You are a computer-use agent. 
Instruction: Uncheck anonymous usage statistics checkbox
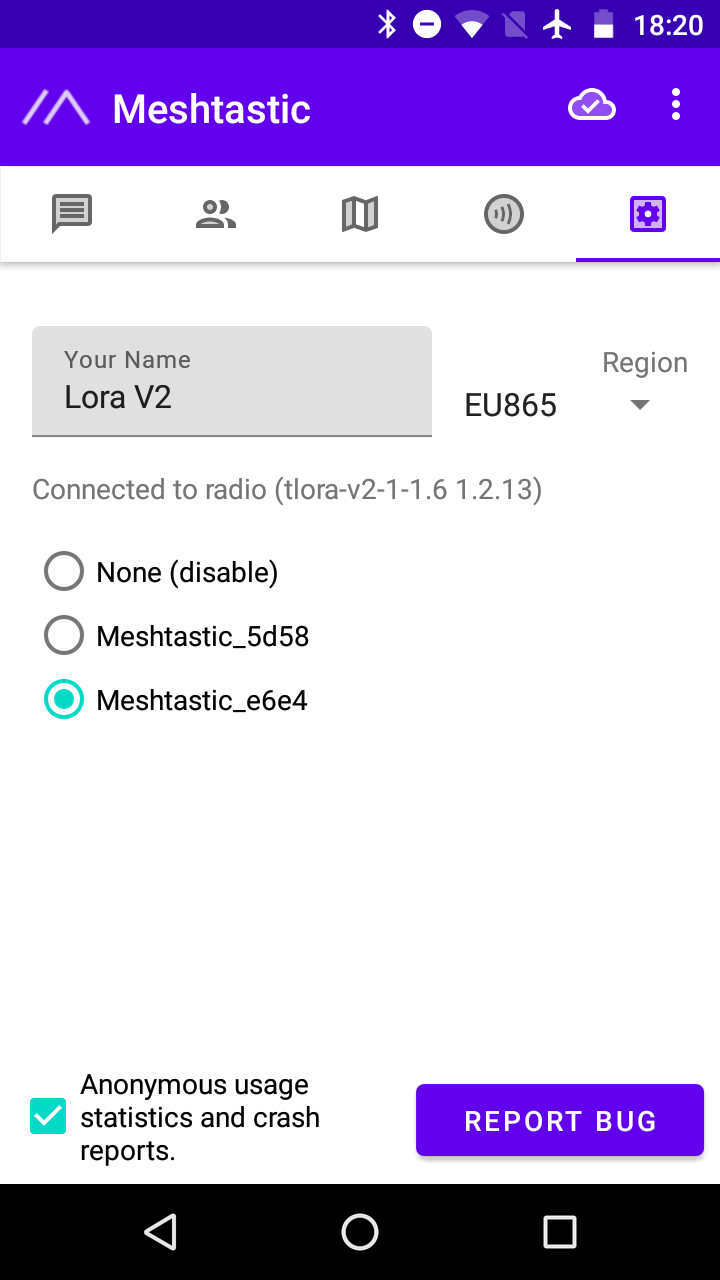pyautogui.click(x=48, y=1116)
